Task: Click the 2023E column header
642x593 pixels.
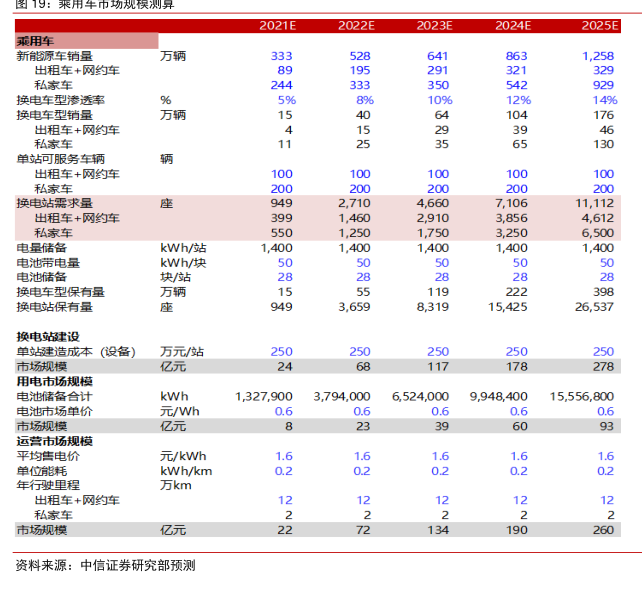Action: [436, 24]
